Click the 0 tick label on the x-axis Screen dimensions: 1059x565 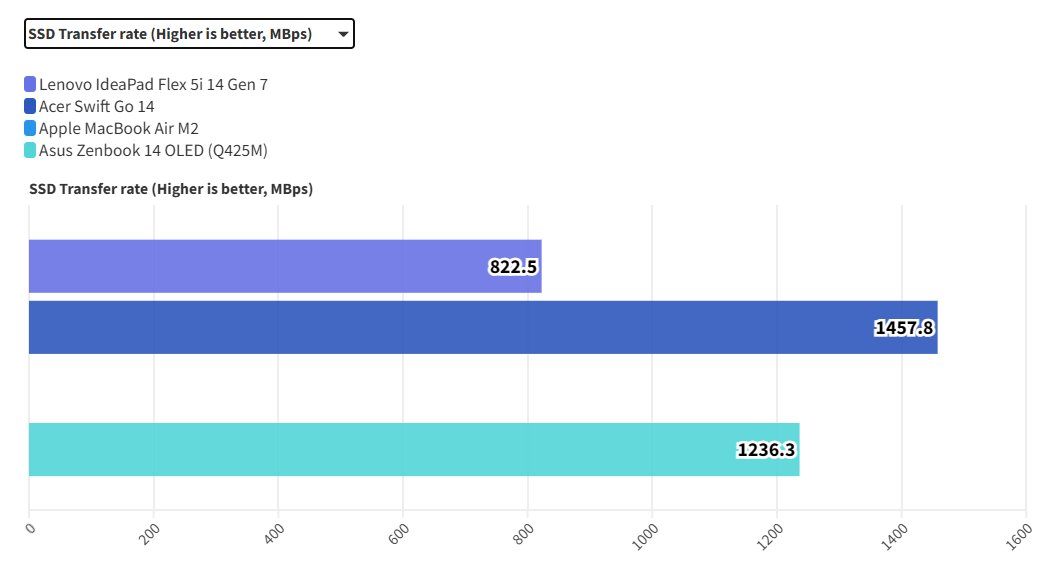coord(30,527)
